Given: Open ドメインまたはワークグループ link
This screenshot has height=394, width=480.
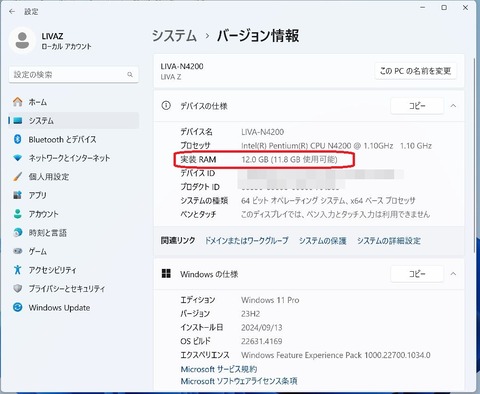Looking at the screenshot, I should tap(246, 241).
